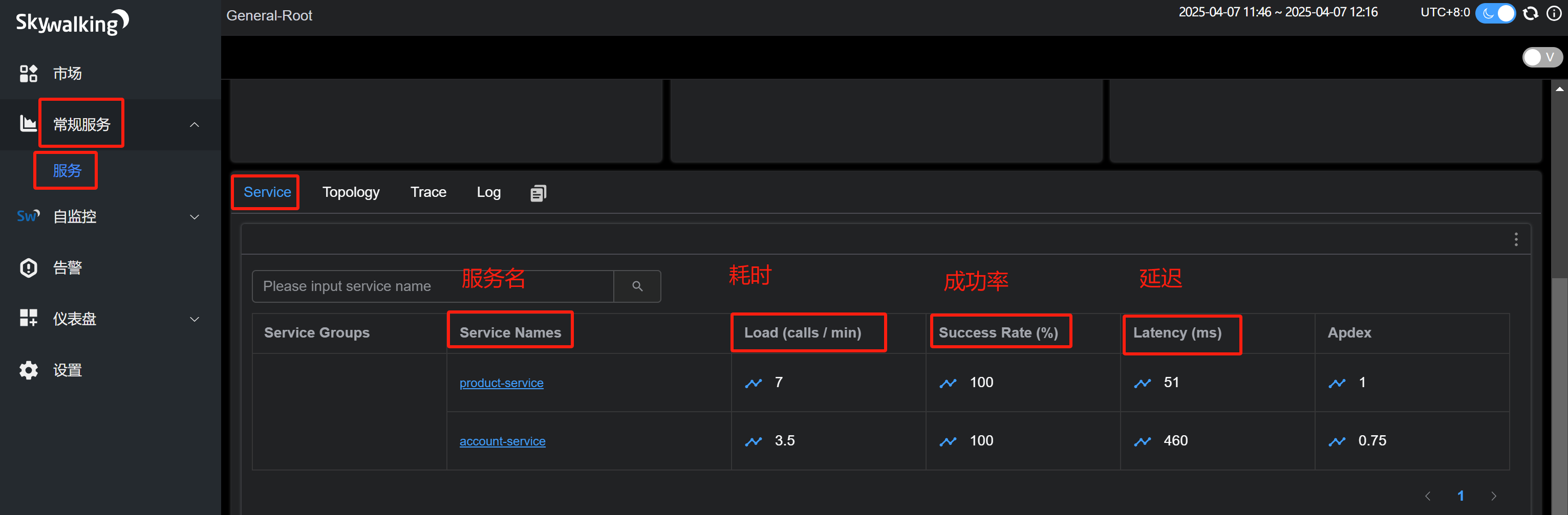
Task: Click latency value 460
Action: [1175, 441]
